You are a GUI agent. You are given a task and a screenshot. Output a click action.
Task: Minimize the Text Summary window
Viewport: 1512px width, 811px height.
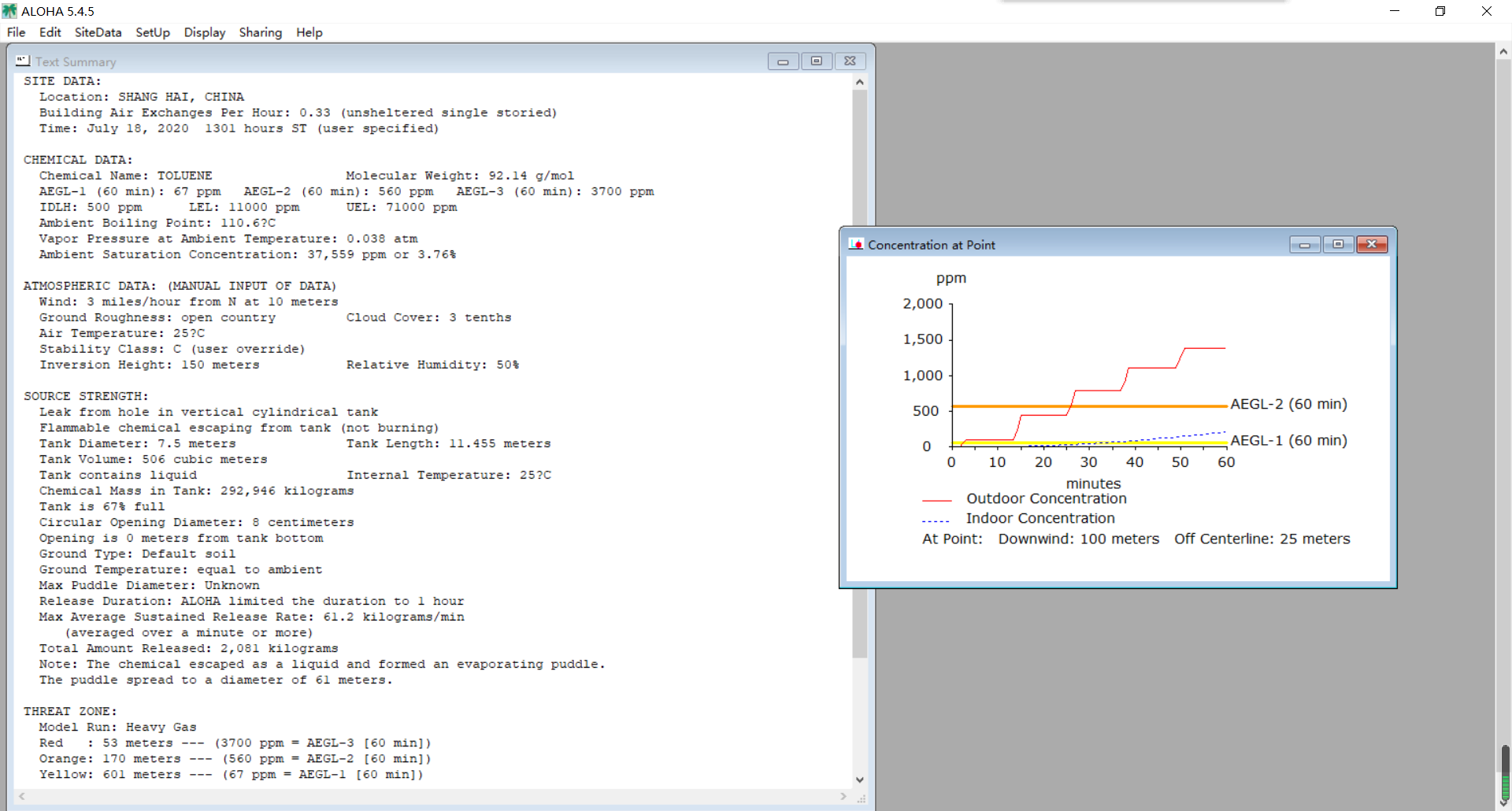783,61
